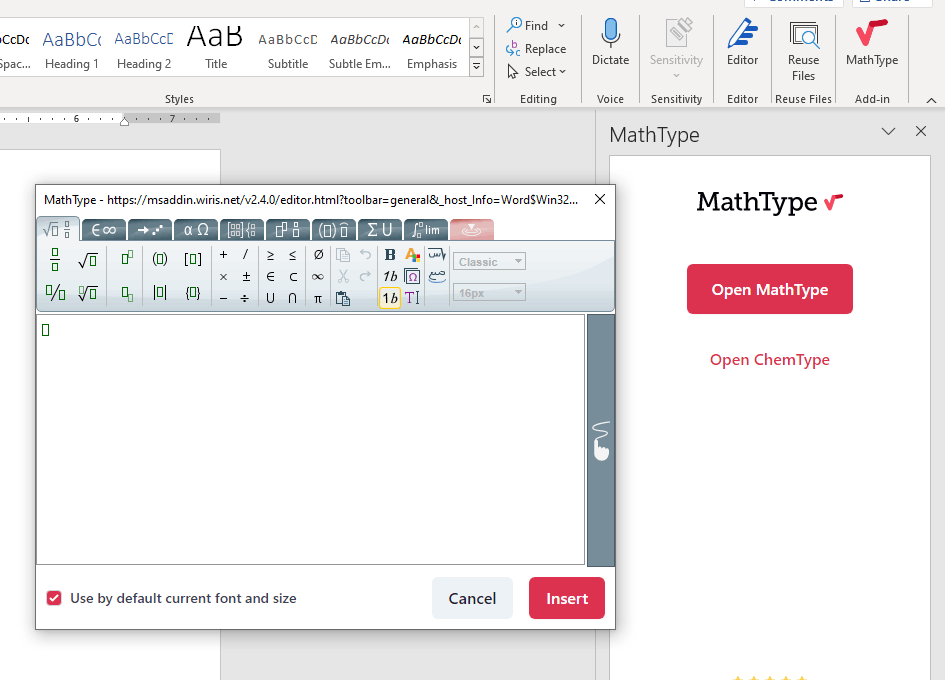Insert superscript template
Viewport: 945px width, 680px height.
(127, 259)
